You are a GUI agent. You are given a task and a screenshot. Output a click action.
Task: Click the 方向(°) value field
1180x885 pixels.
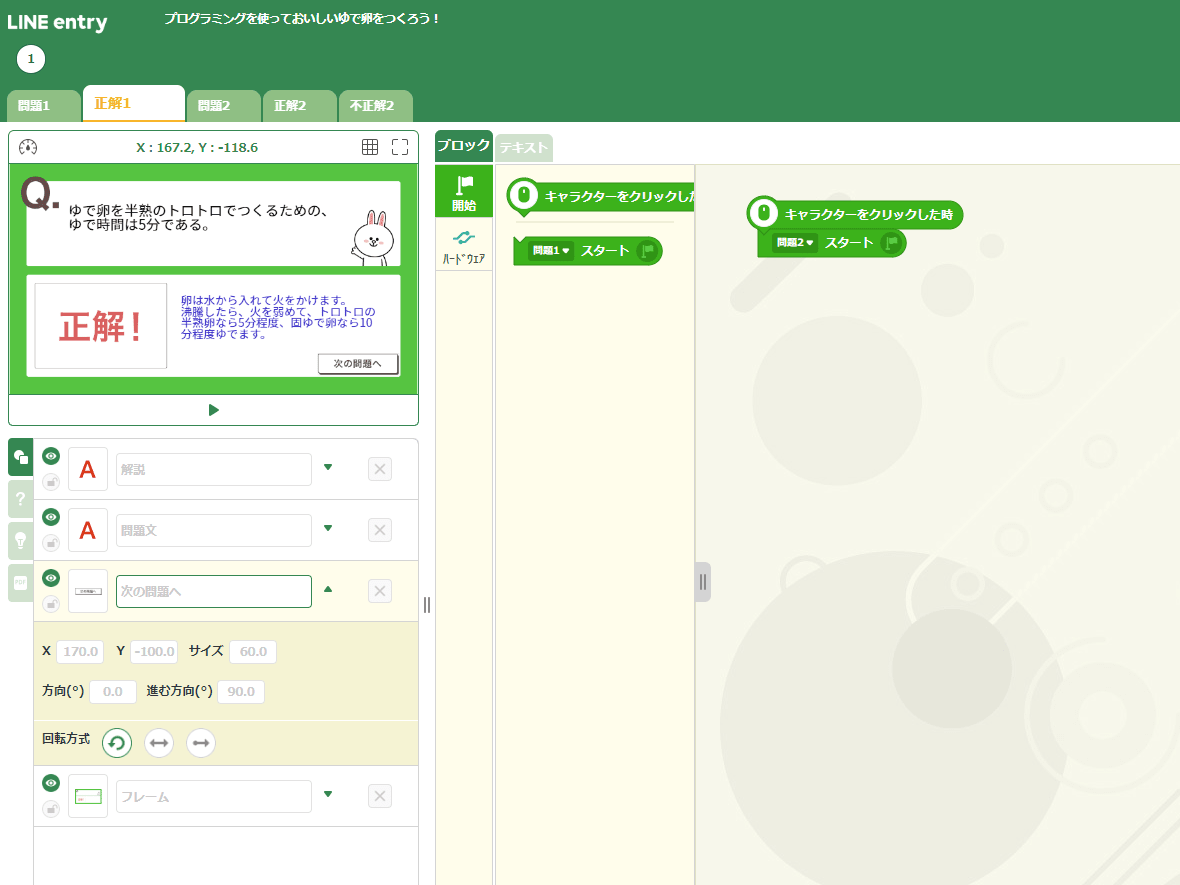tap(113, 692)
